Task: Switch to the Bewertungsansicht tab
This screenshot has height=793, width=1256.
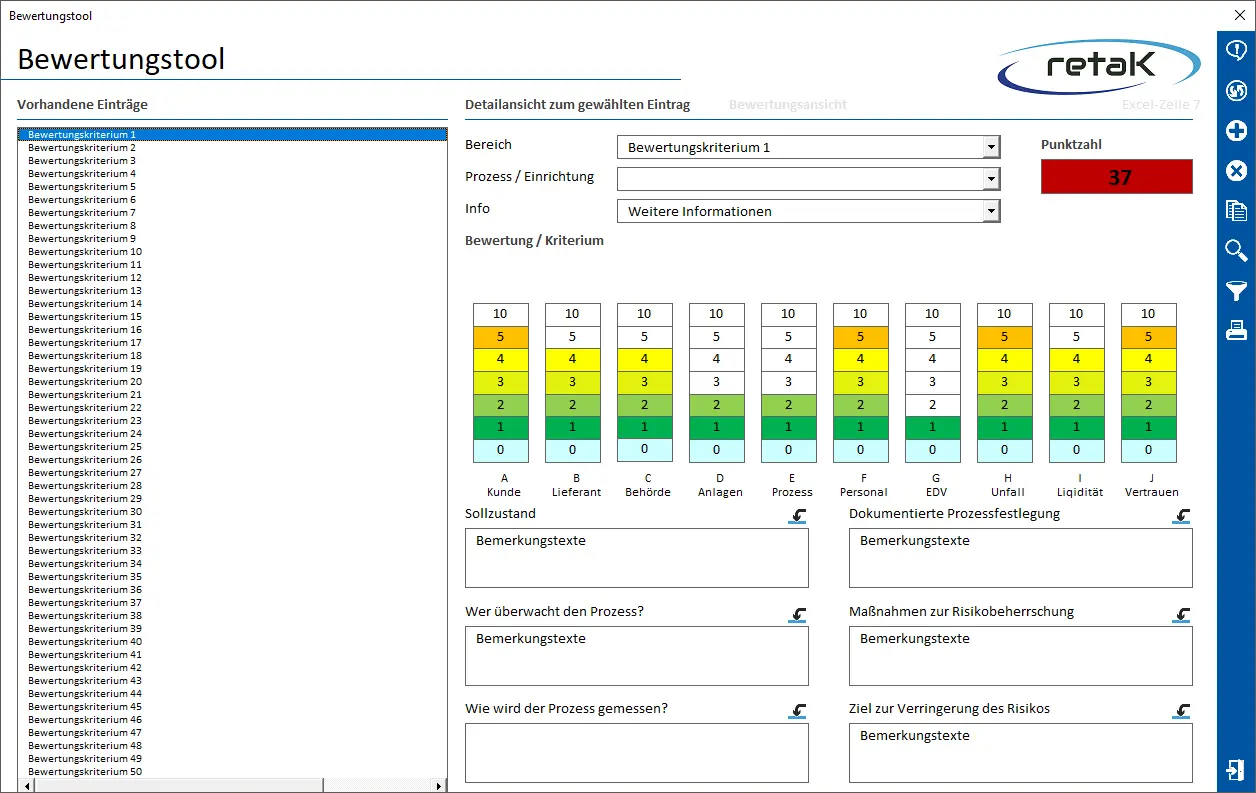Action: tap(788, 105)
